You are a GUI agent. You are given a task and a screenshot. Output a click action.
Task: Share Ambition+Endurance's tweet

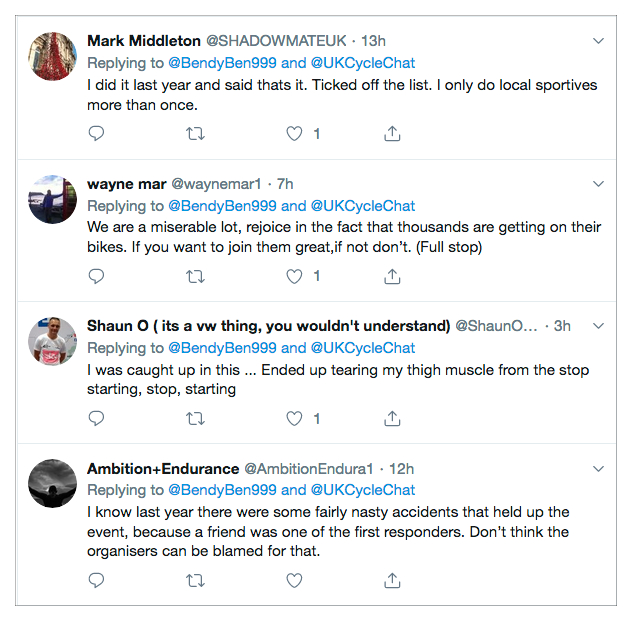pos(393,580)
